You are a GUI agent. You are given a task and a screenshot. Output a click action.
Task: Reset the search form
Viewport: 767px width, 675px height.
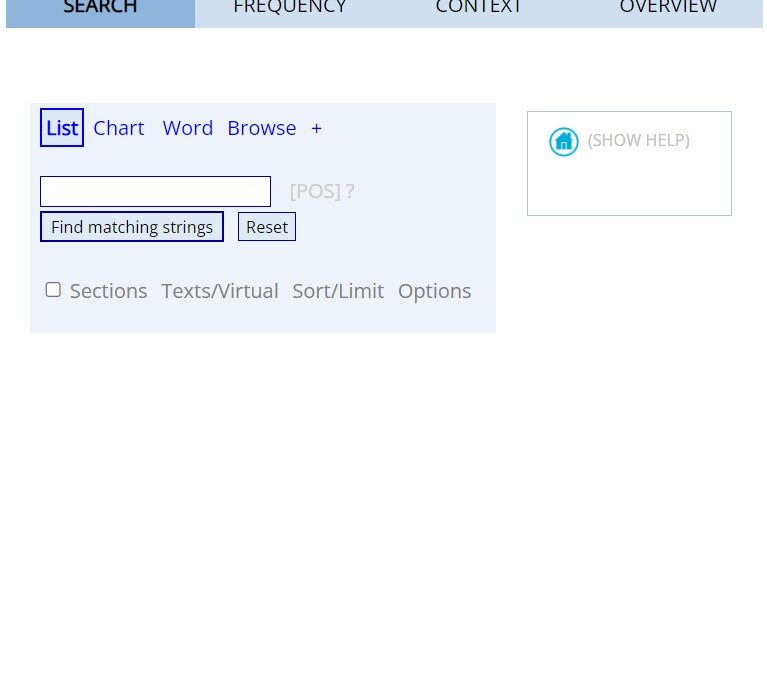(267, 226)
